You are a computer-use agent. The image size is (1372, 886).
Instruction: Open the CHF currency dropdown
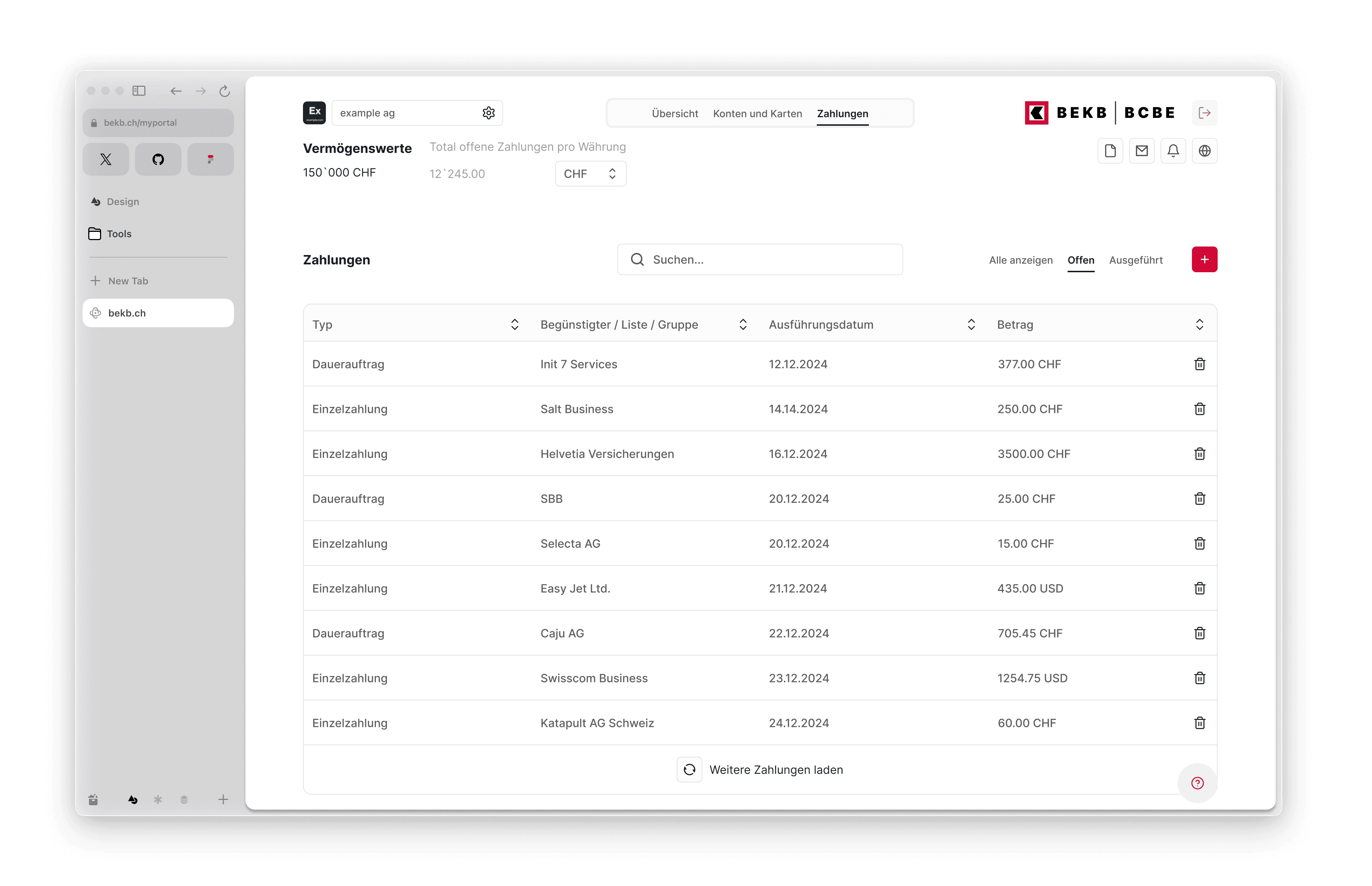pyautogui.click(x=590, y=174)
